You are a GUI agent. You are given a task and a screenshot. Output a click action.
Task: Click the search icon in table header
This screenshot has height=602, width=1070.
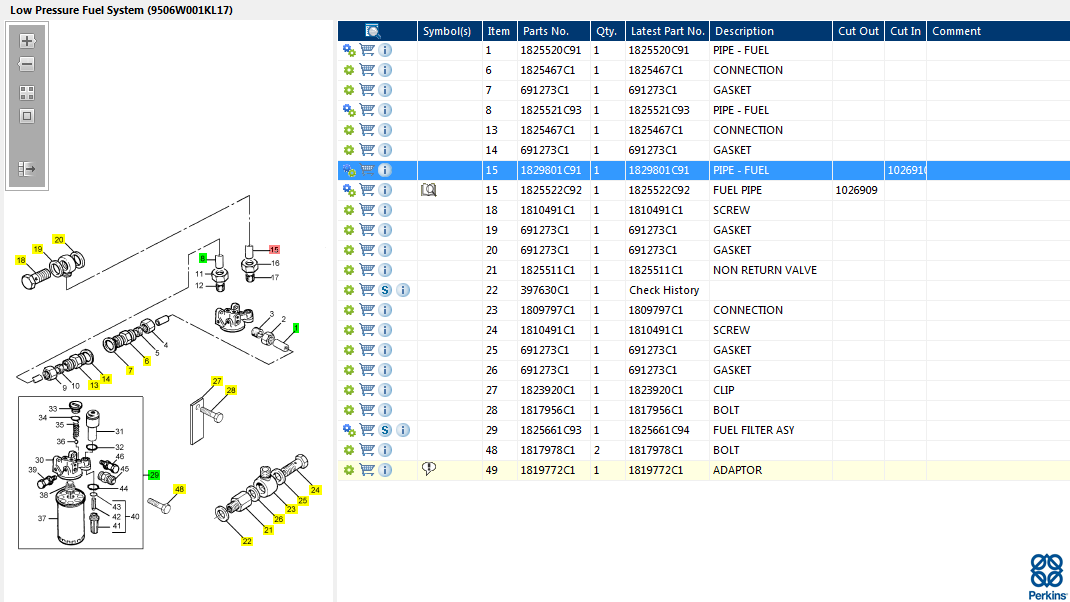click(373, 31)
